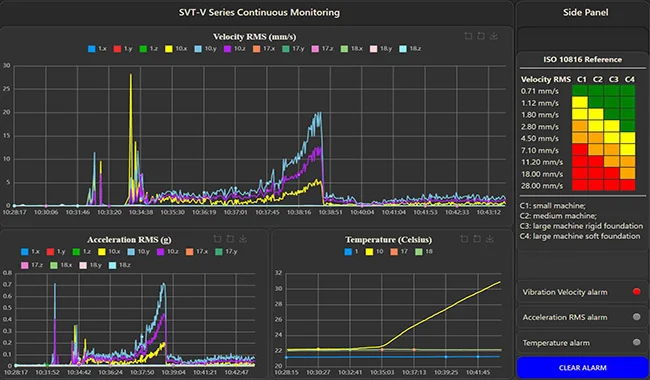Download the Acceleration RMS chart as an image

[x=243, y=239]
